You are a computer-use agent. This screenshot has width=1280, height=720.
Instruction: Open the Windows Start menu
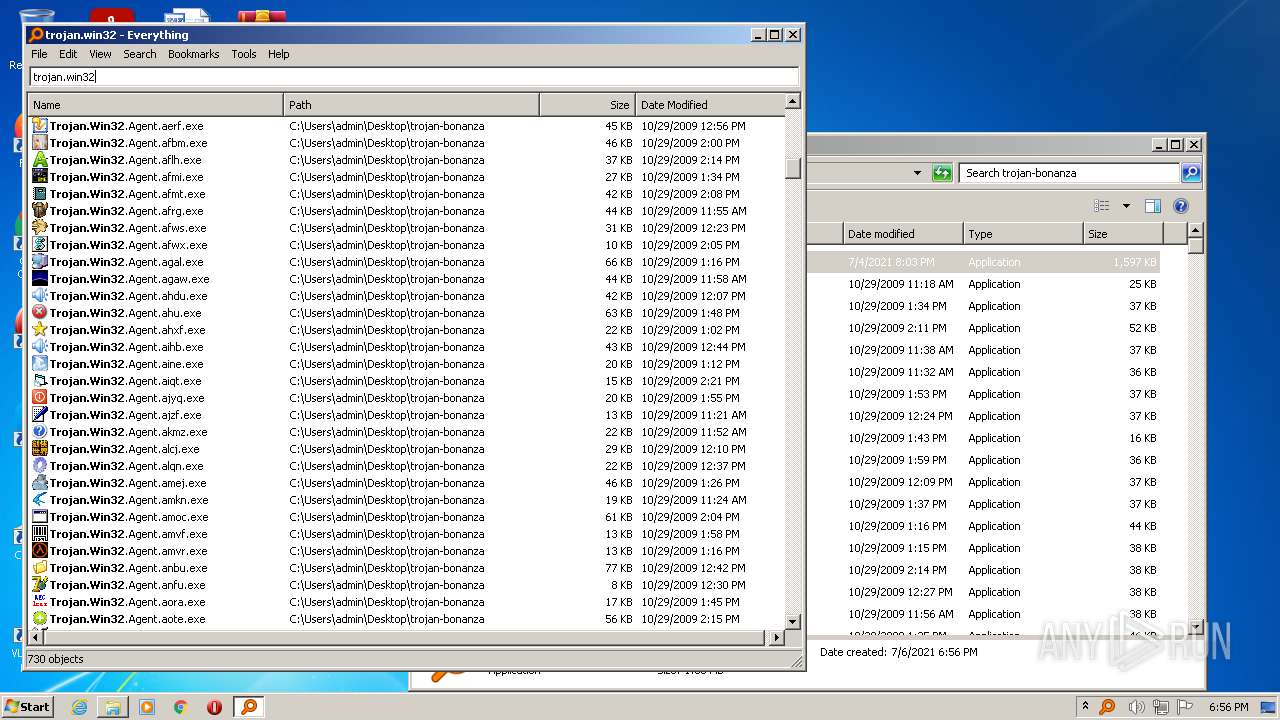(x=28, y=706)
